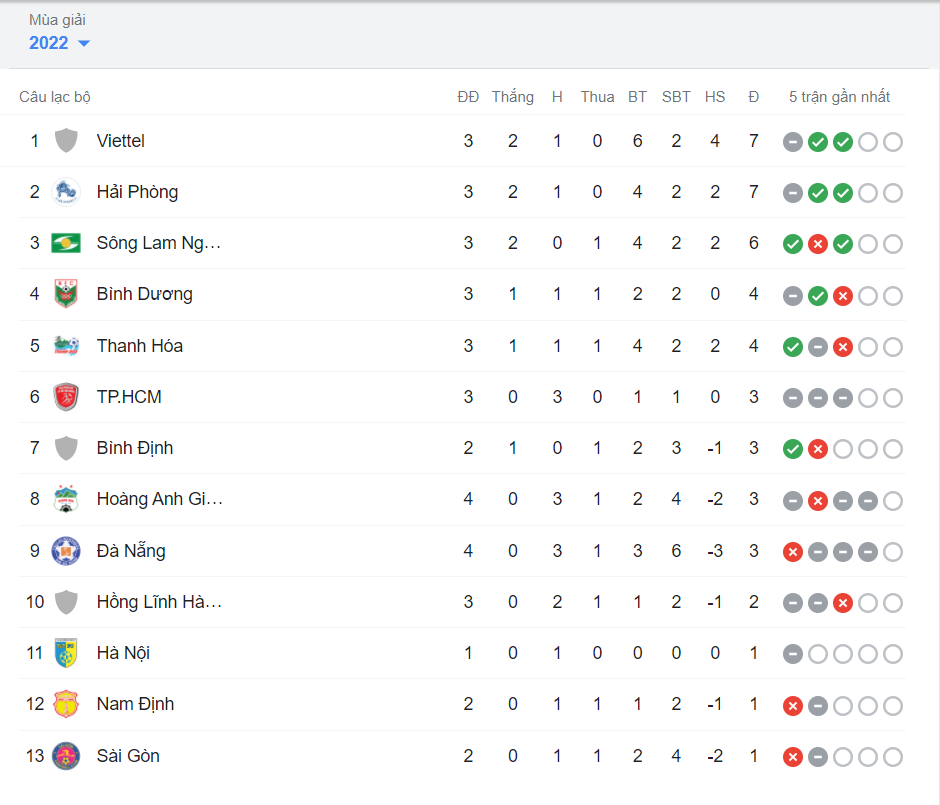Click the points value 7 for Viettel
Image resolution: width=940 pixels, height=805 pixels.
753,141
